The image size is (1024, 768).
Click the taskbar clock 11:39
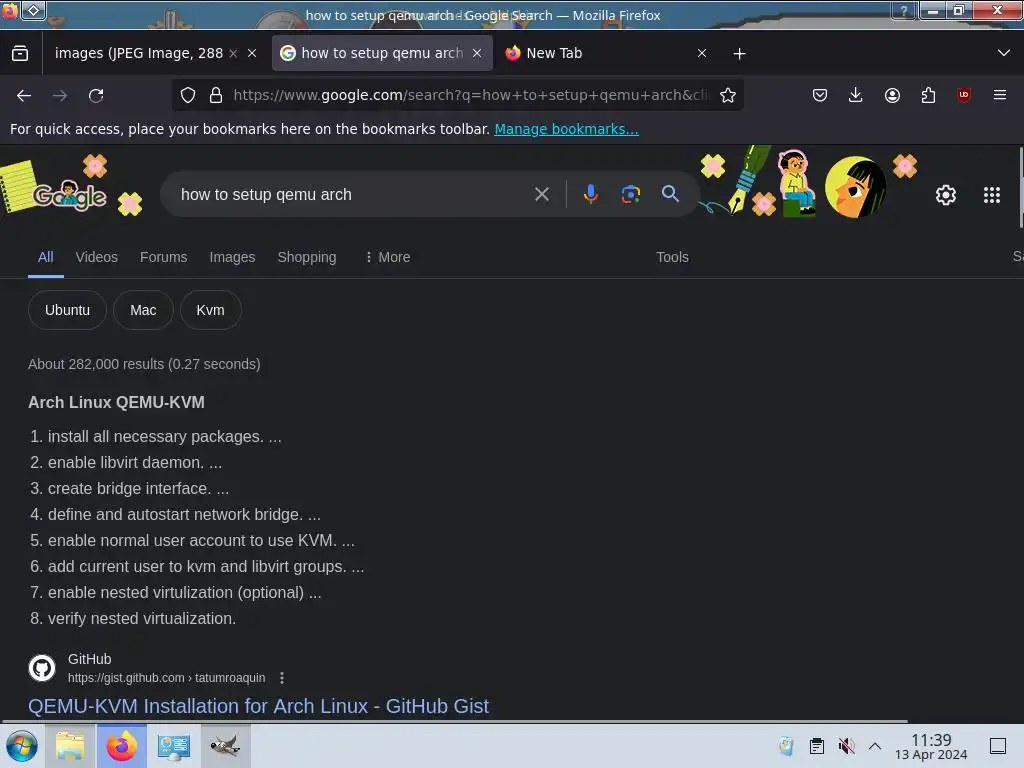point(931,740)
